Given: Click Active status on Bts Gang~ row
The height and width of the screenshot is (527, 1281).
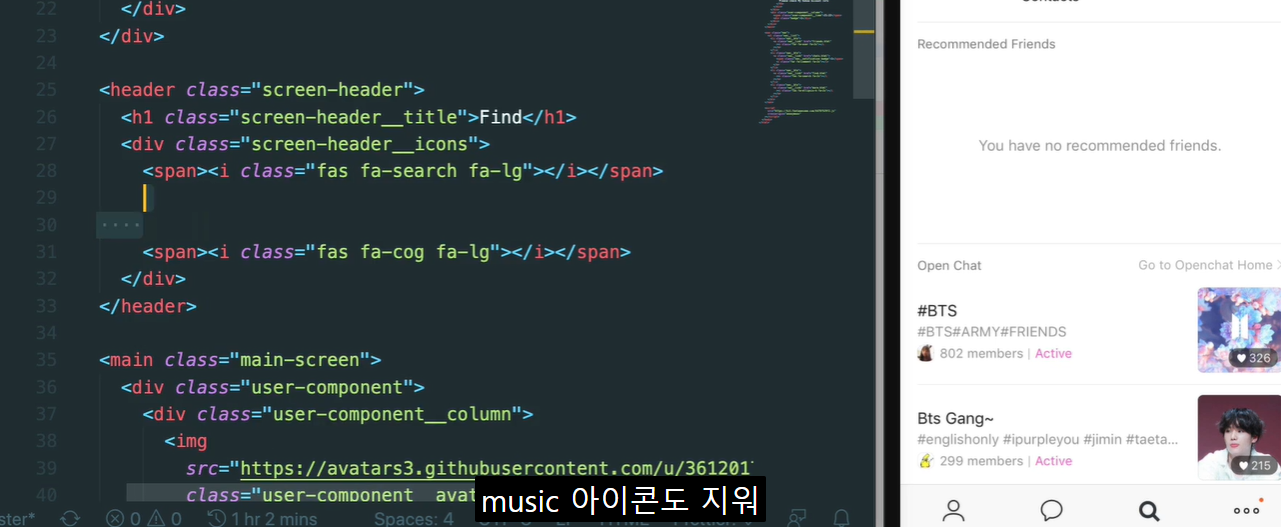Looking at the screenshot, I should click(1053, 461).
